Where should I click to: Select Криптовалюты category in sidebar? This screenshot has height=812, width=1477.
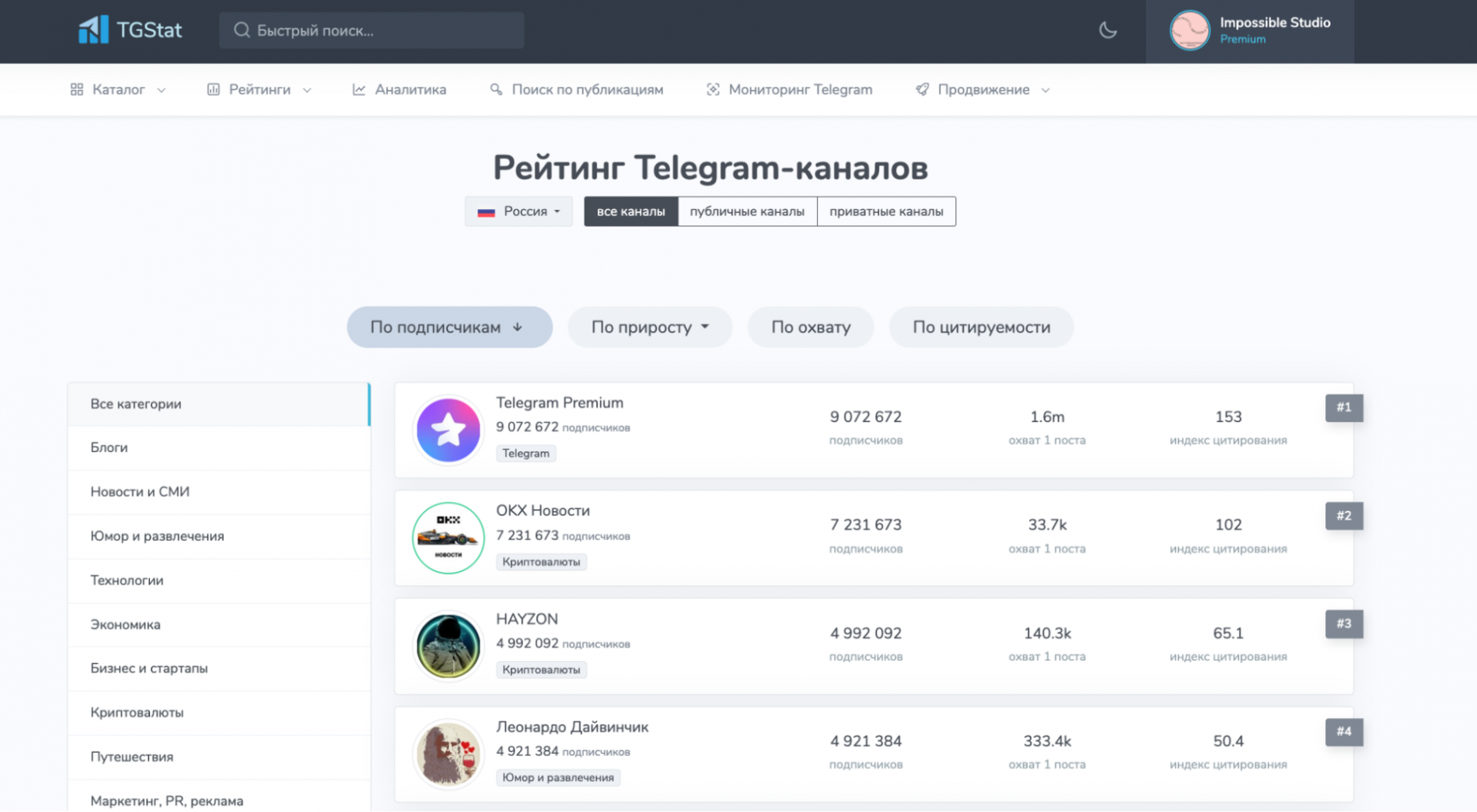tap(218, 713)
